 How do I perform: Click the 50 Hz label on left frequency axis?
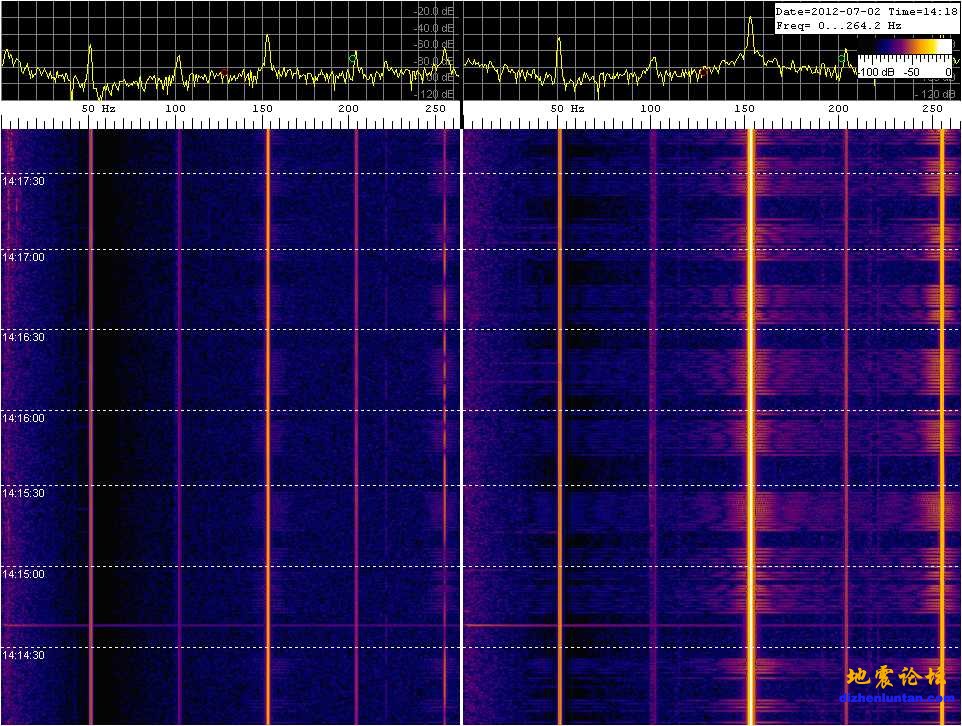point(98,109)
